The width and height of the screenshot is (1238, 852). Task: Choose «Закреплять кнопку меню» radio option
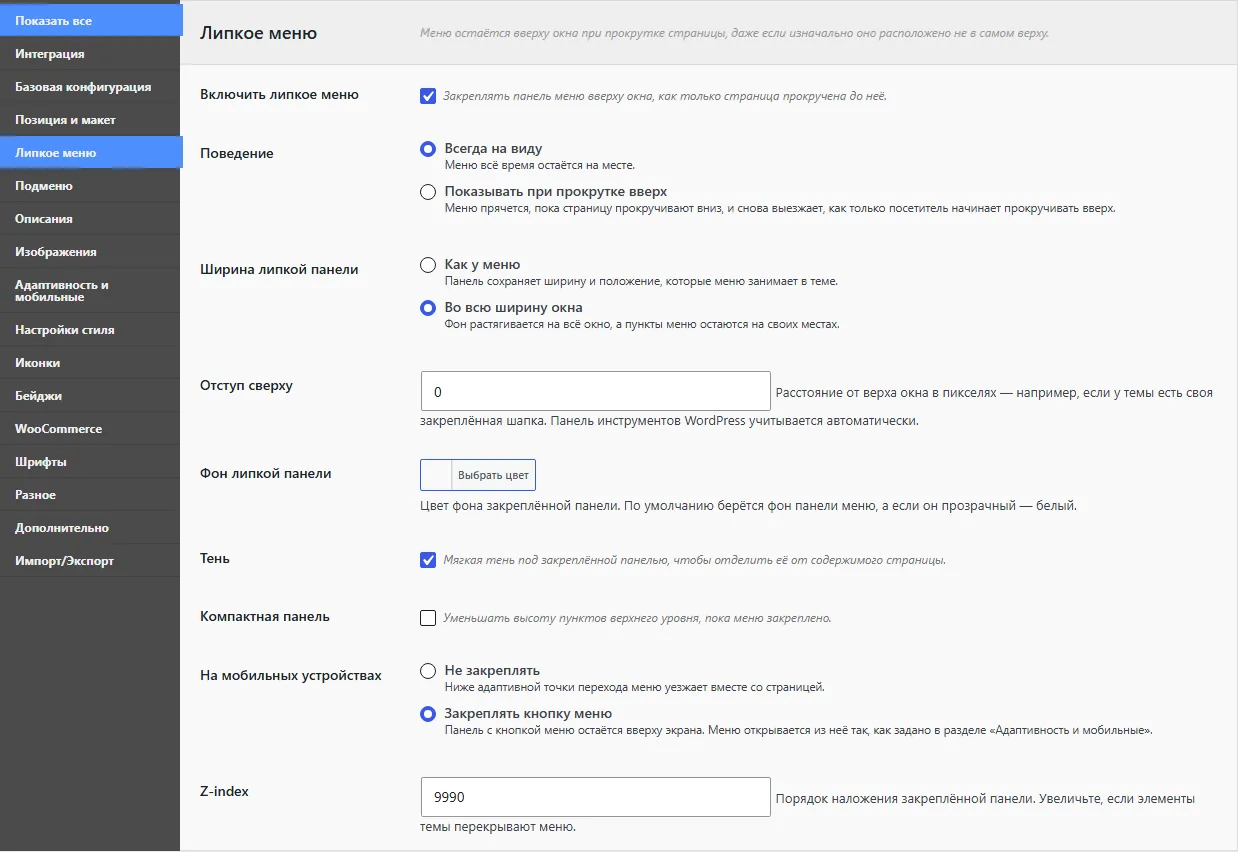[428, 714]
